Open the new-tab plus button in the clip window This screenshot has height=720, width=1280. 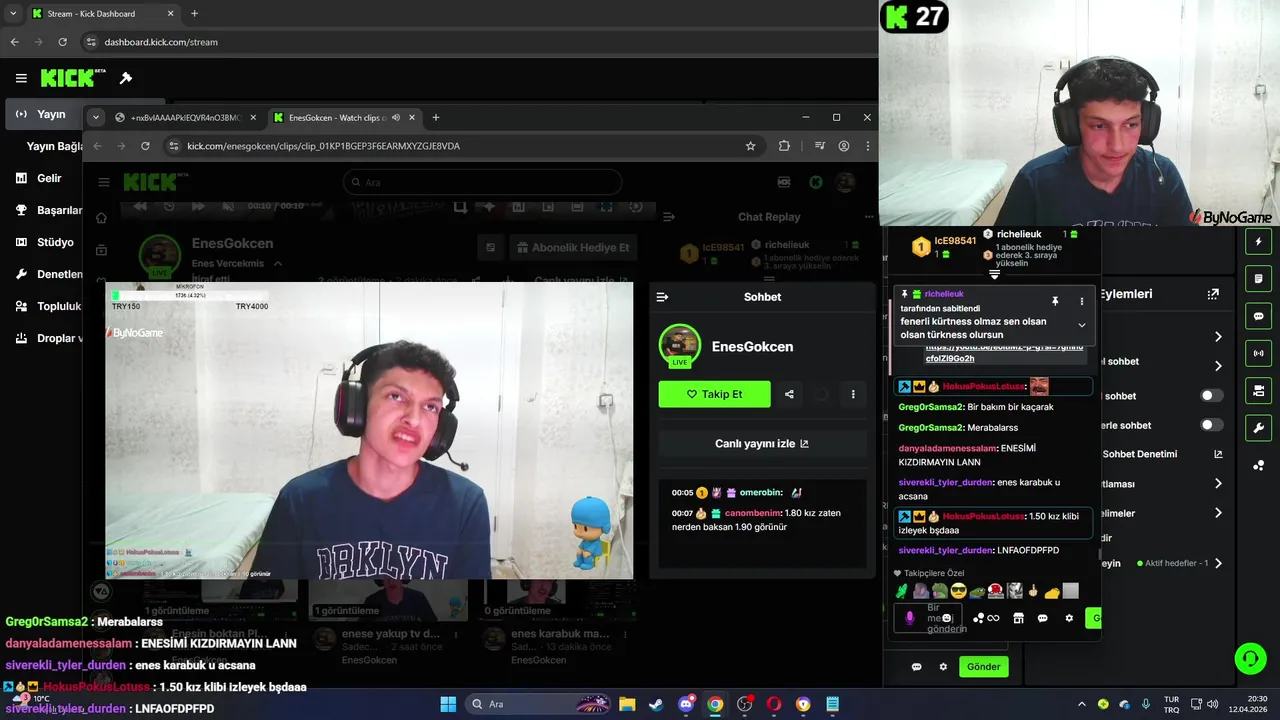coord(435,117)
